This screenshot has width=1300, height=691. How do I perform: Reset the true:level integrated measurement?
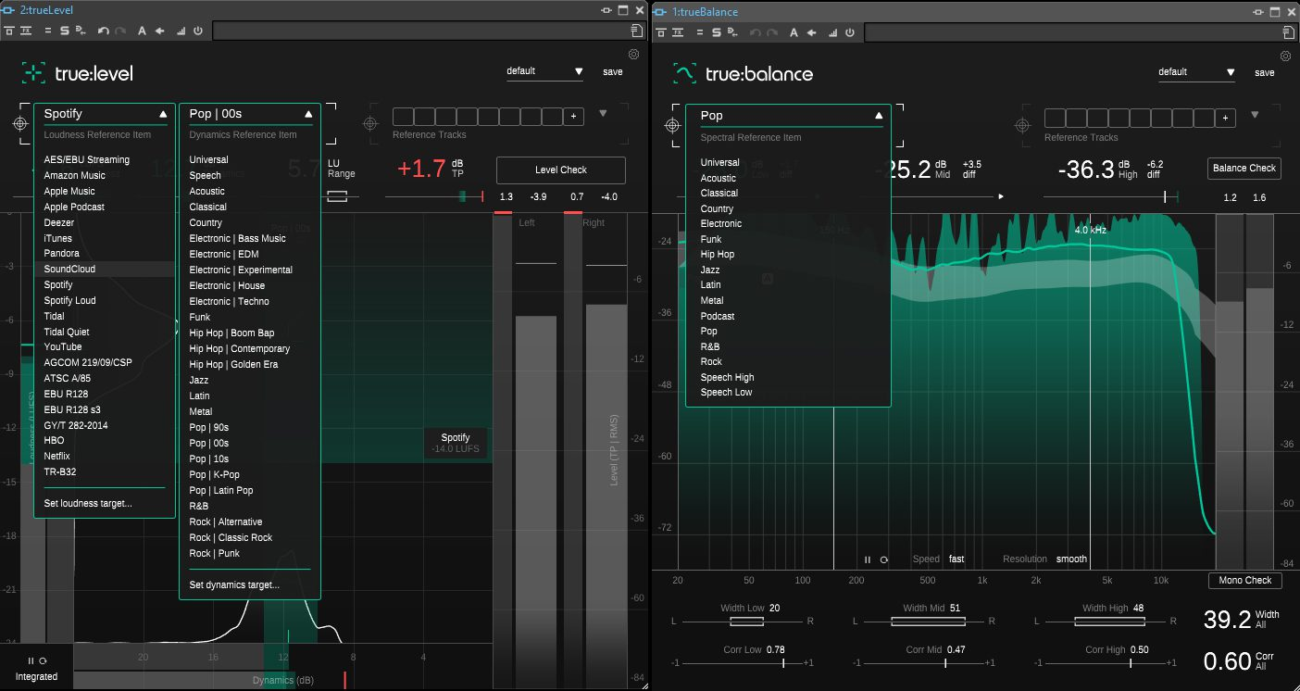coord(43,661)
